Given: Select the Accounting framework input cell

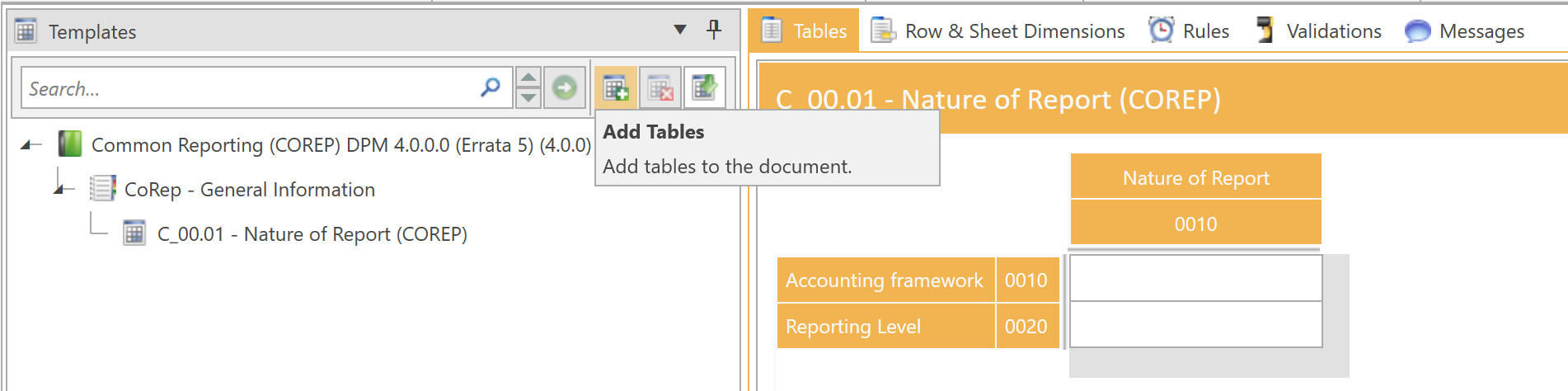Looking at the screenshot, I should pyautogui.click(x=1195, y=278).
